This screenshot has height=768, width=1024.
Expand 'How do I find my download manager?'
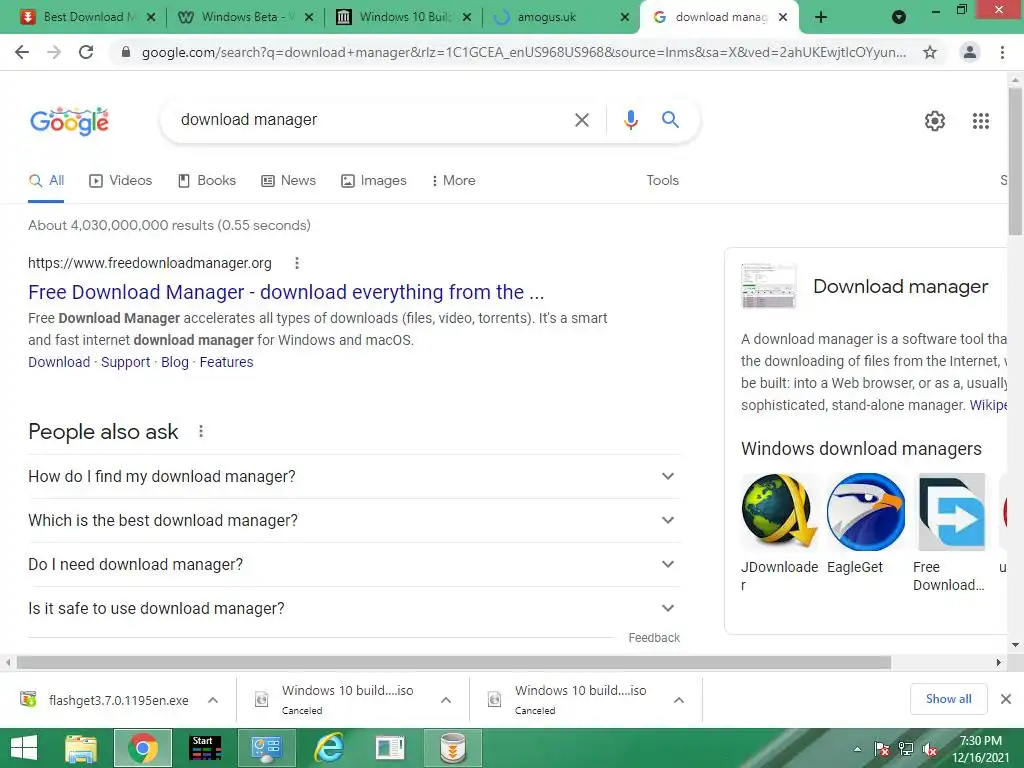coord(354,477)
